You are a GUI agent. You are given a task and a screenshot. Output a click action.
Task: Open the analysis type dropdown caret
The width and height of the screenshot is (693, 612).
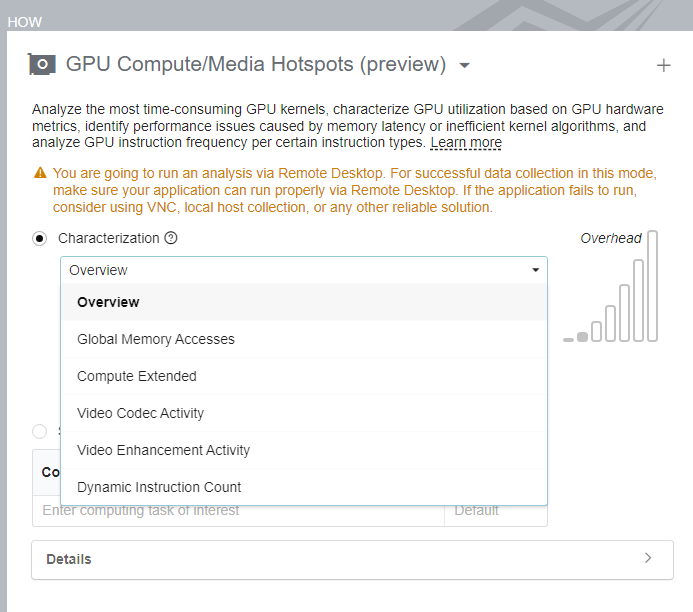[x=464, y=66]
